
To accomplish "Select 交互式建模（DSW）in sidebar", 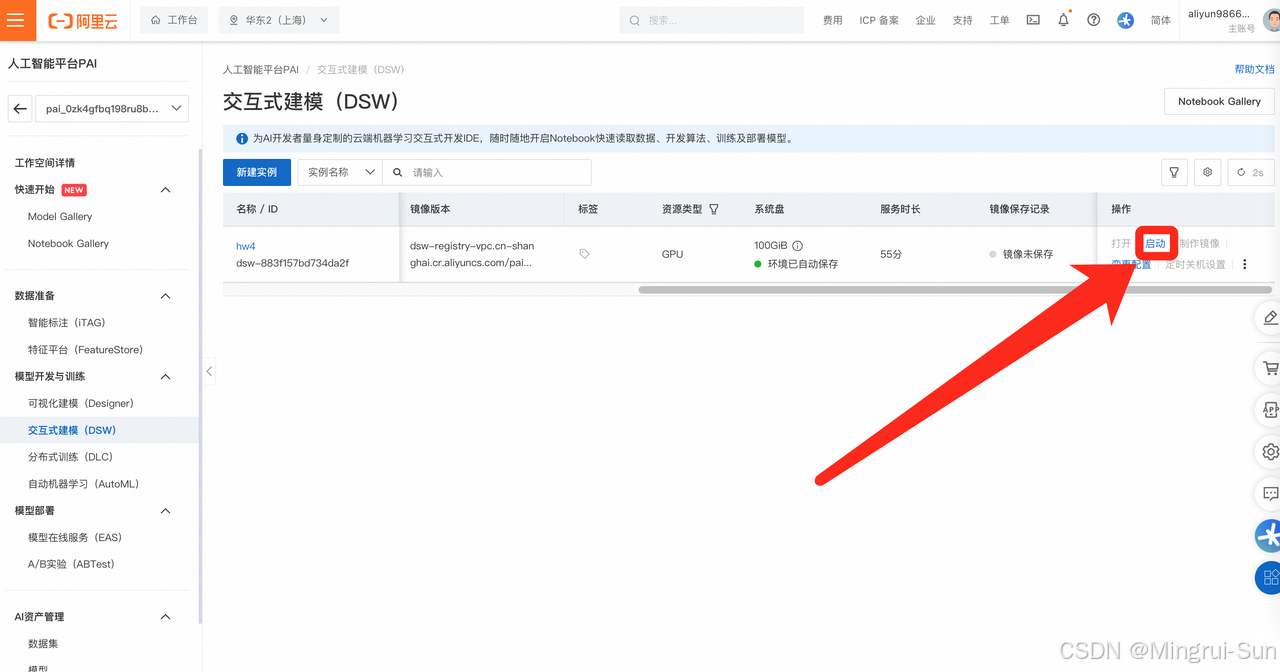I will [x=72, y=430].
